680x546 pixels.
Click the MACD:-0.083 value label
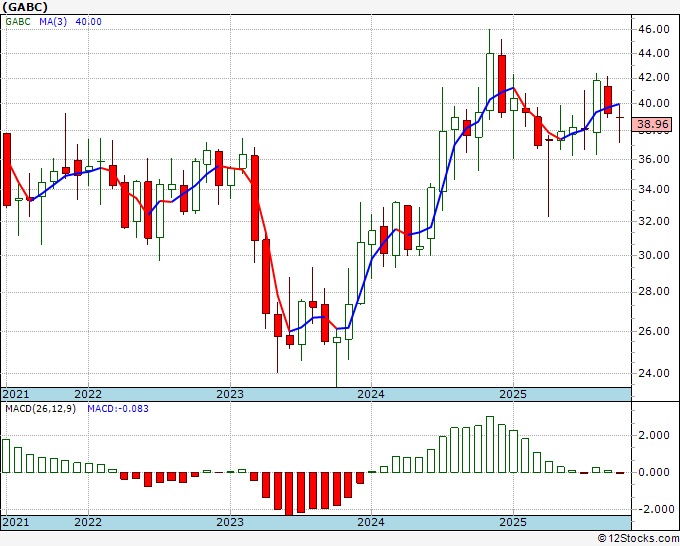tap(119, 410)
